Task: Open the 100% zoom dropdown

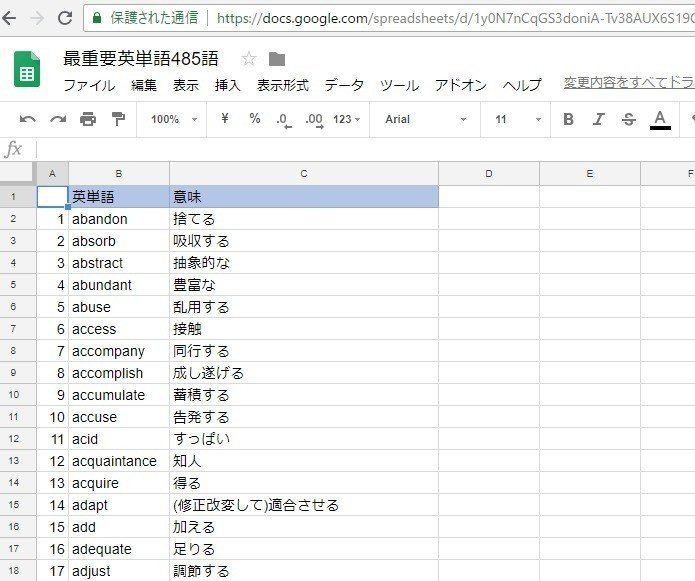Action: pyautogui.click(x=173, y=119)
